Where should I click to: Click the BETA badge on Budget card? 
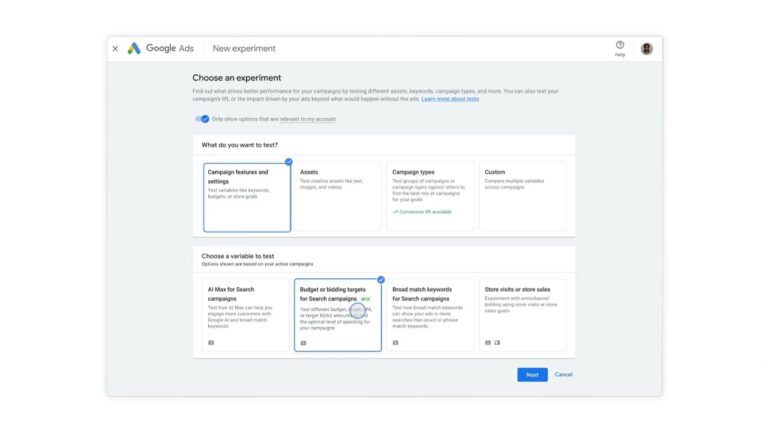(365, 299)
